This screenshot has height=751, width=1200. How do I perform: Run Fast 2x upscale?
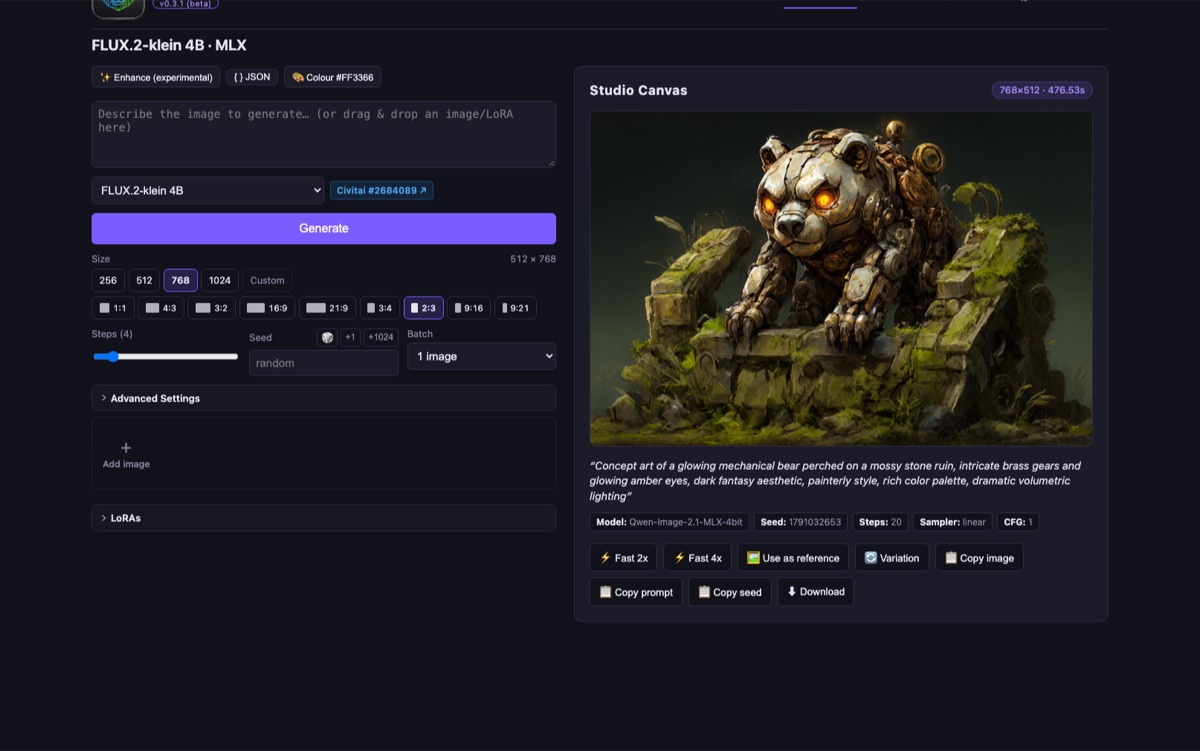[x=623, y=558]
